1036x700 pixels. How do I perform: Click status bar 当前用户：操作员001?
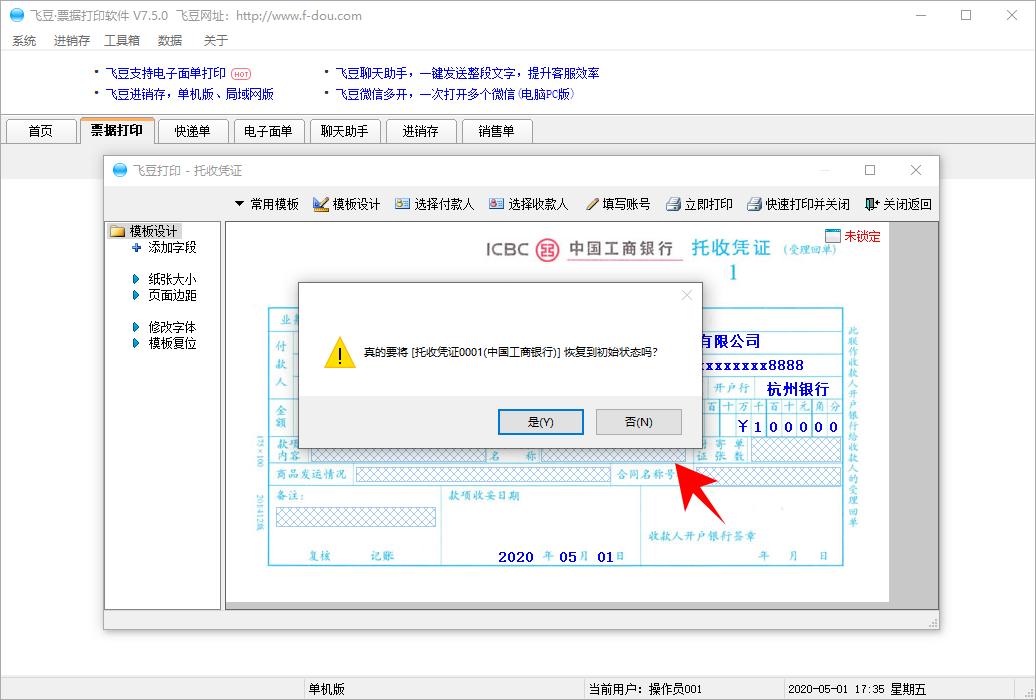point(646,689)
